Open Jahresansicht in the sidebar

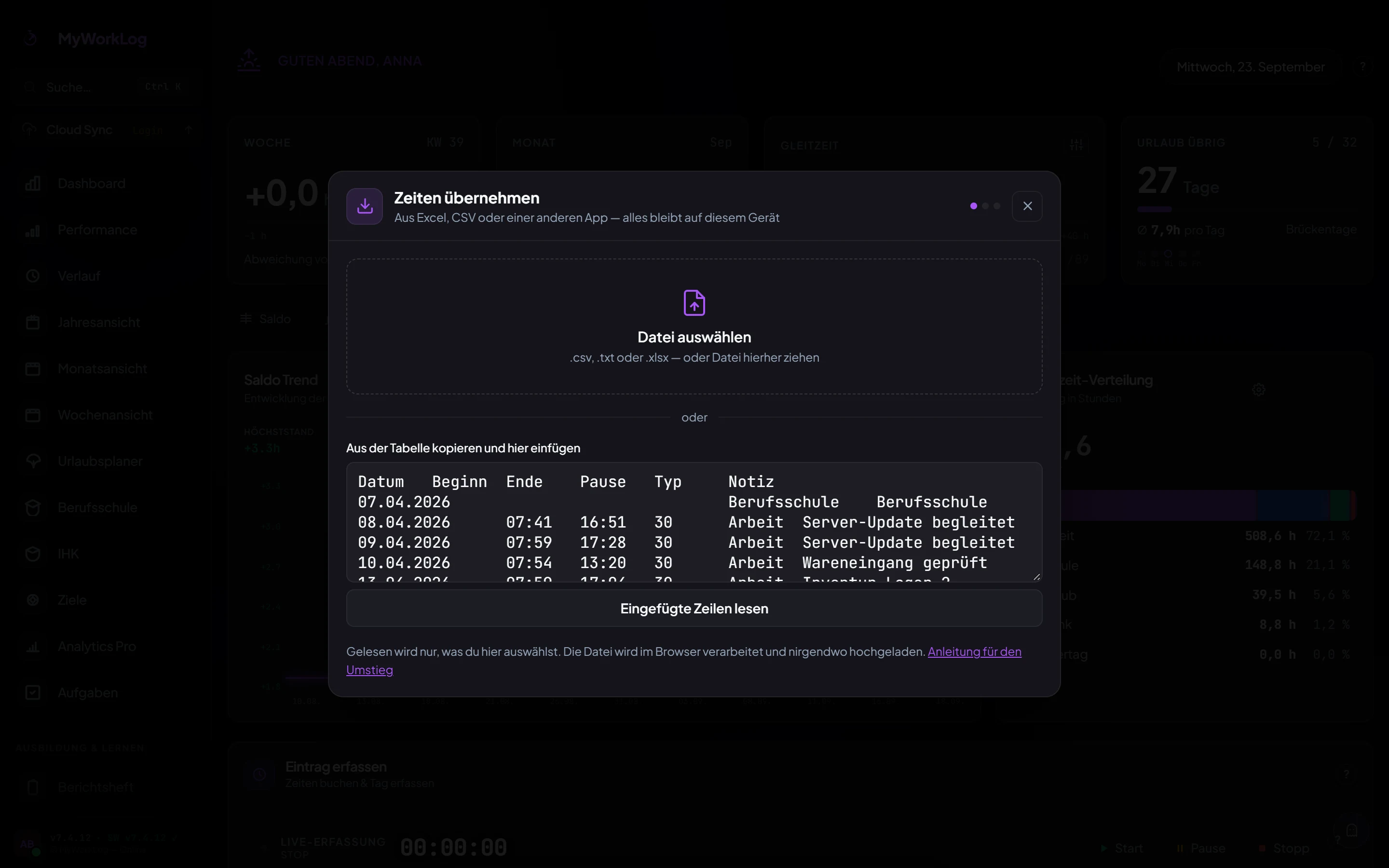tap(98, 323)
